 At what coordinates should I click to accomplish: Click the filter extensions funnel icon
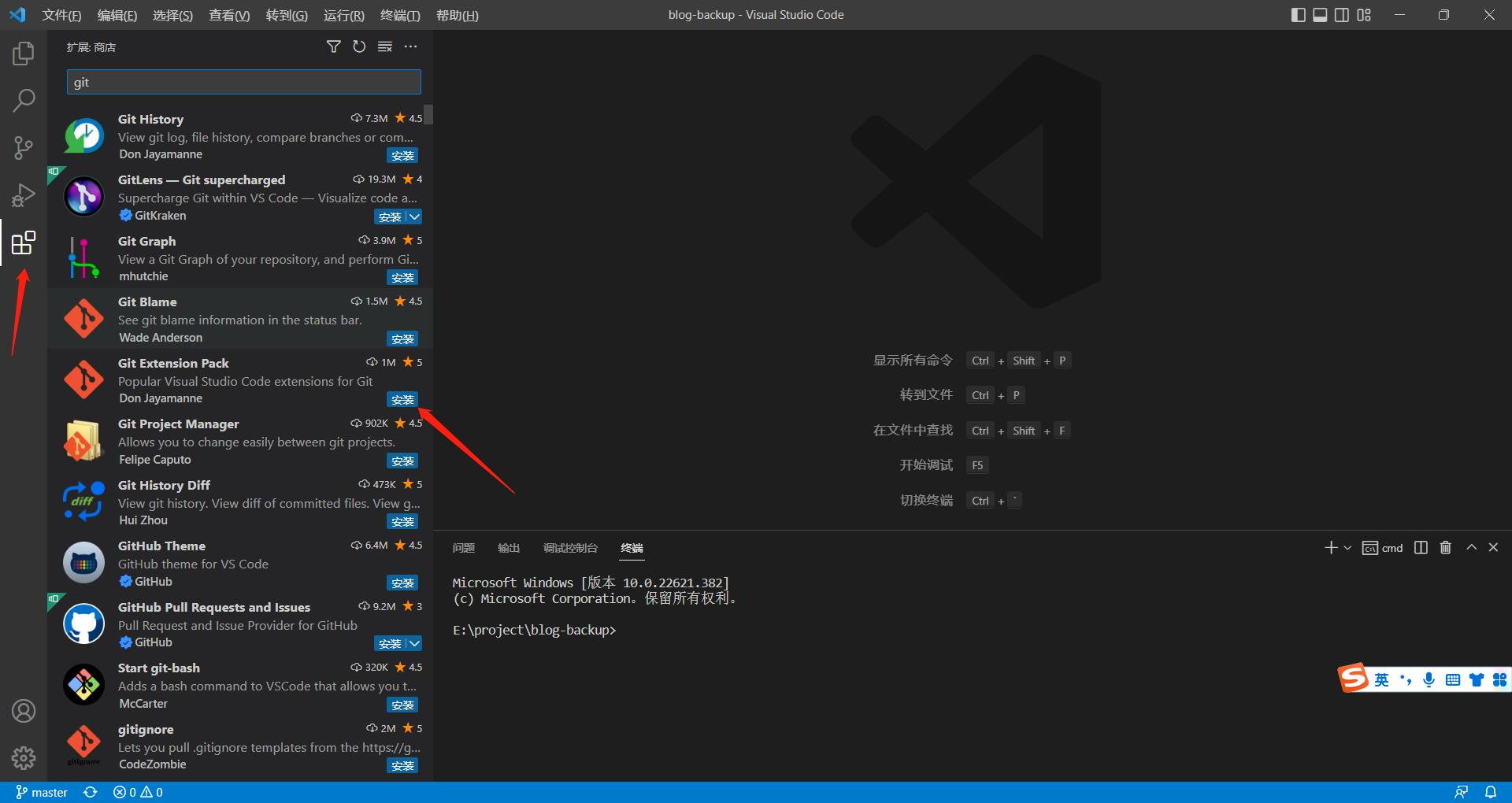tap(334, 47)
